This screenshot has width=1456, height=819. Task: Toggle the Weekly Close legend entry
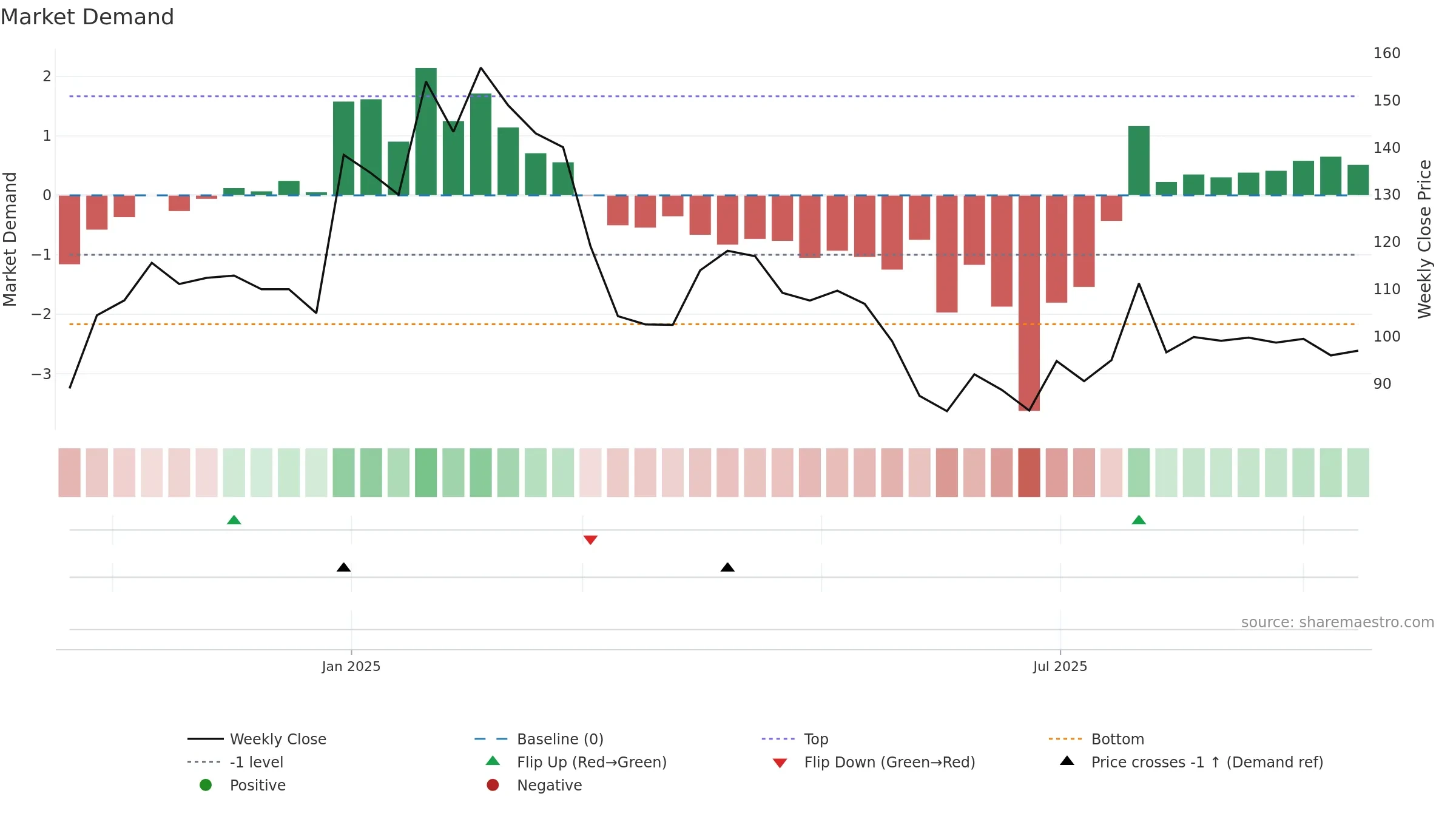click(x=257, y=739)
